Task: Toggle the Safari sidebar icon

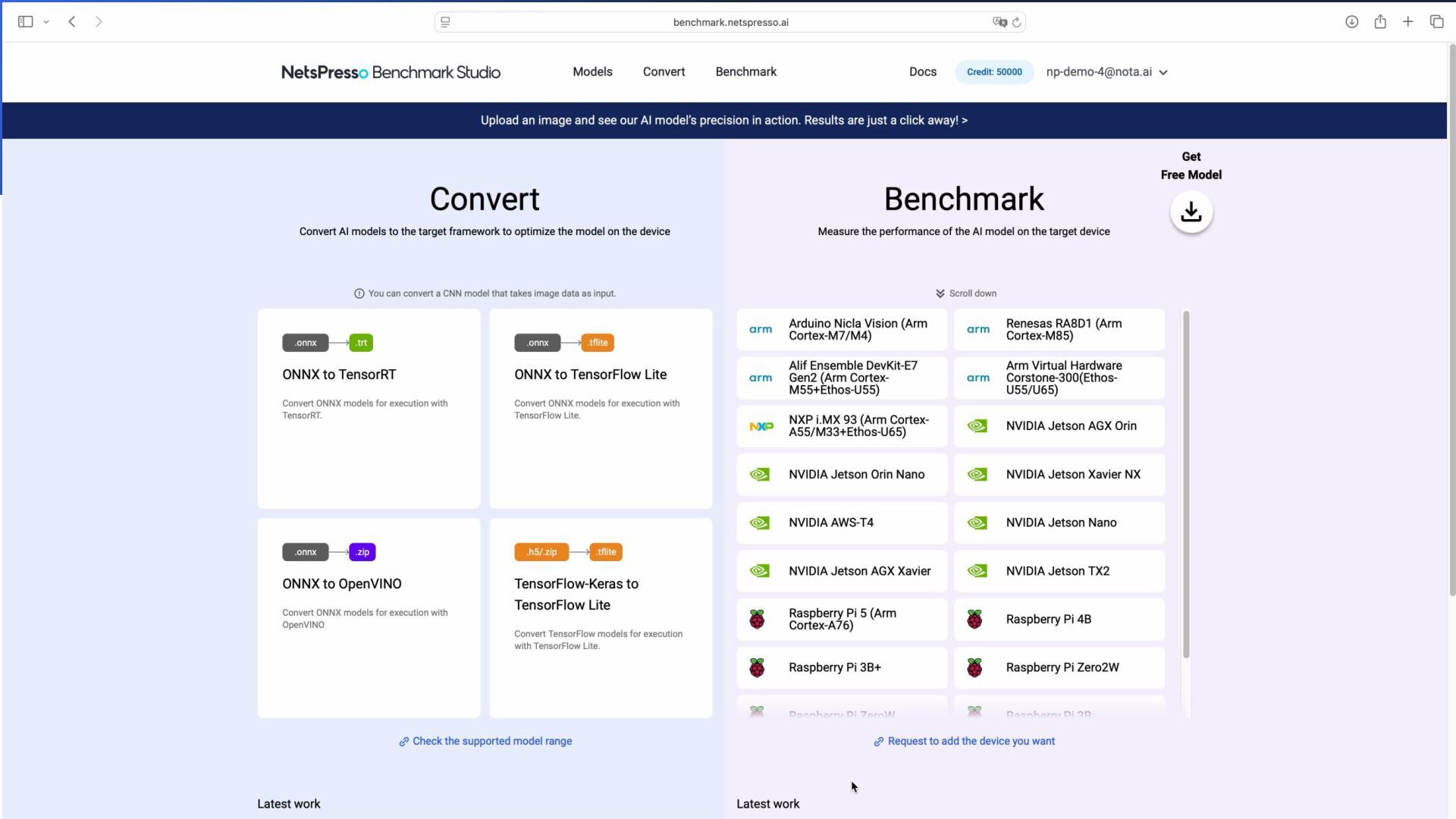Action: click(25, 22)
